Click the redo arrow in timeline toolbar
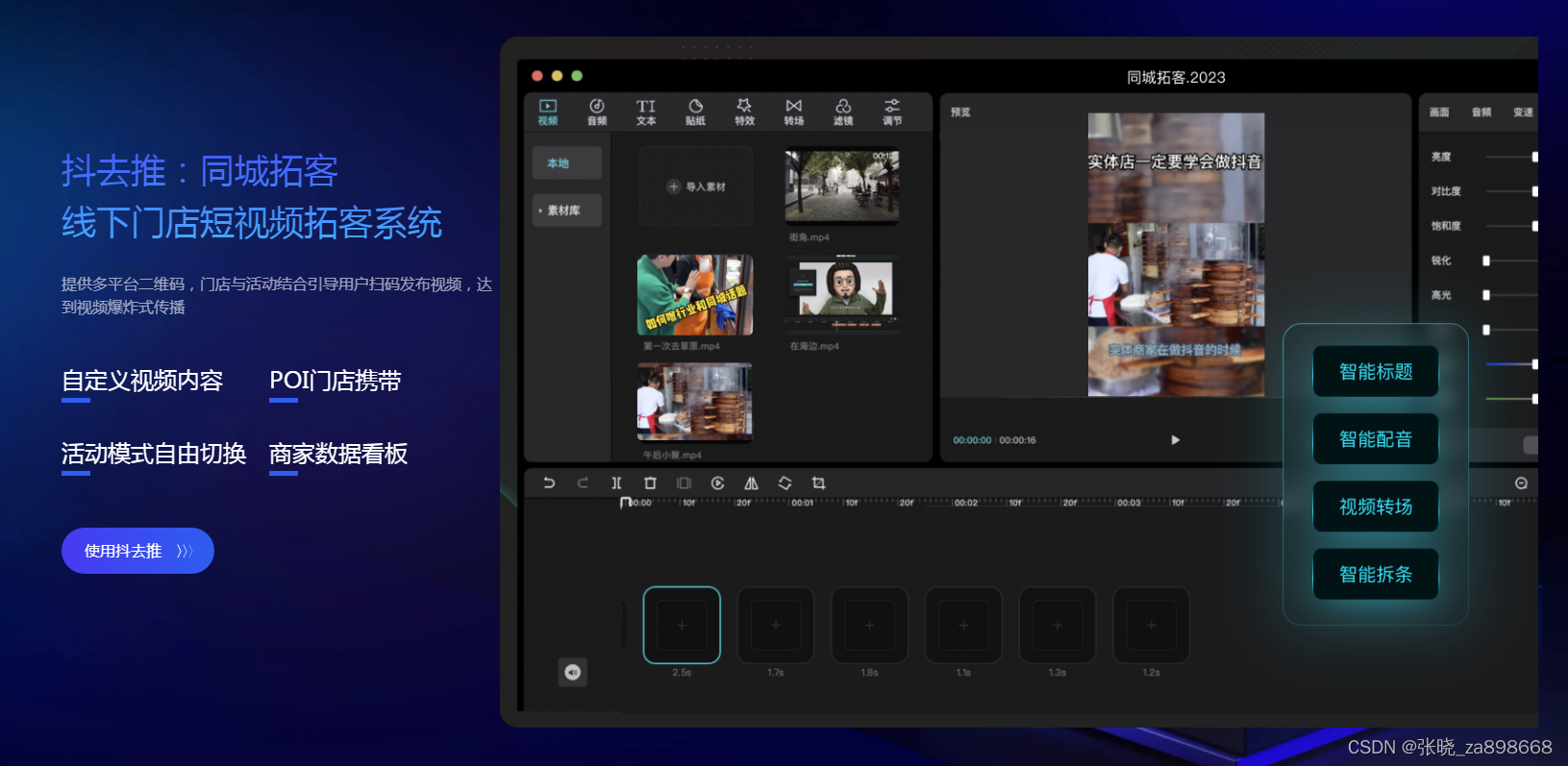Viewport: 1568px width, 766px height. (583, 482)
